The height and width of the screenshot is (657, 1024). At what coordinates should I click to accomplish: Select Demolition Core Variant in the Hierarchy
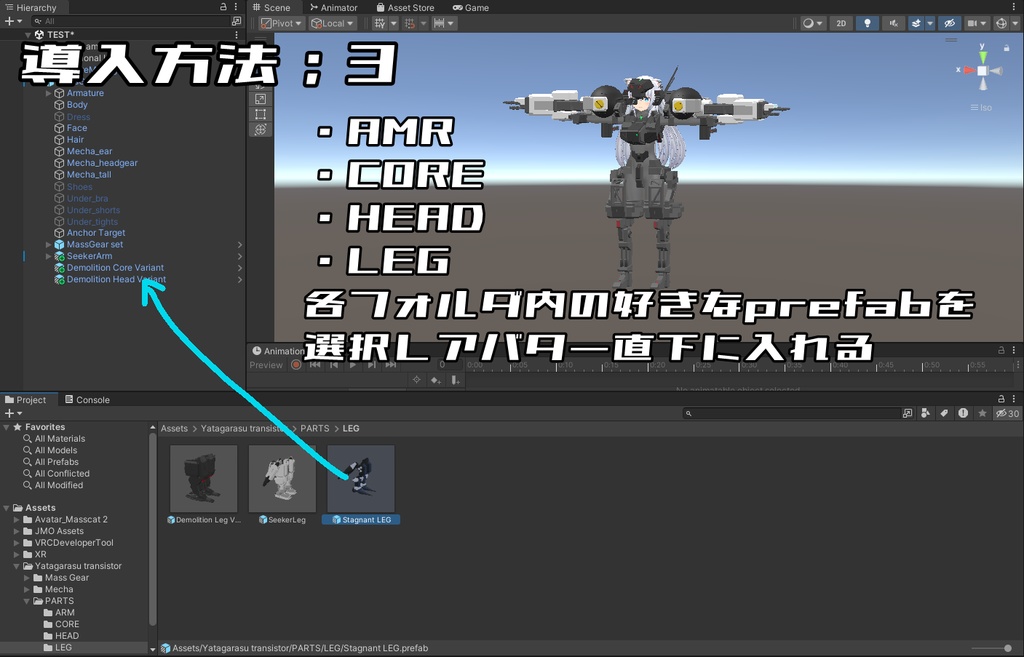[x=115, y=268]
